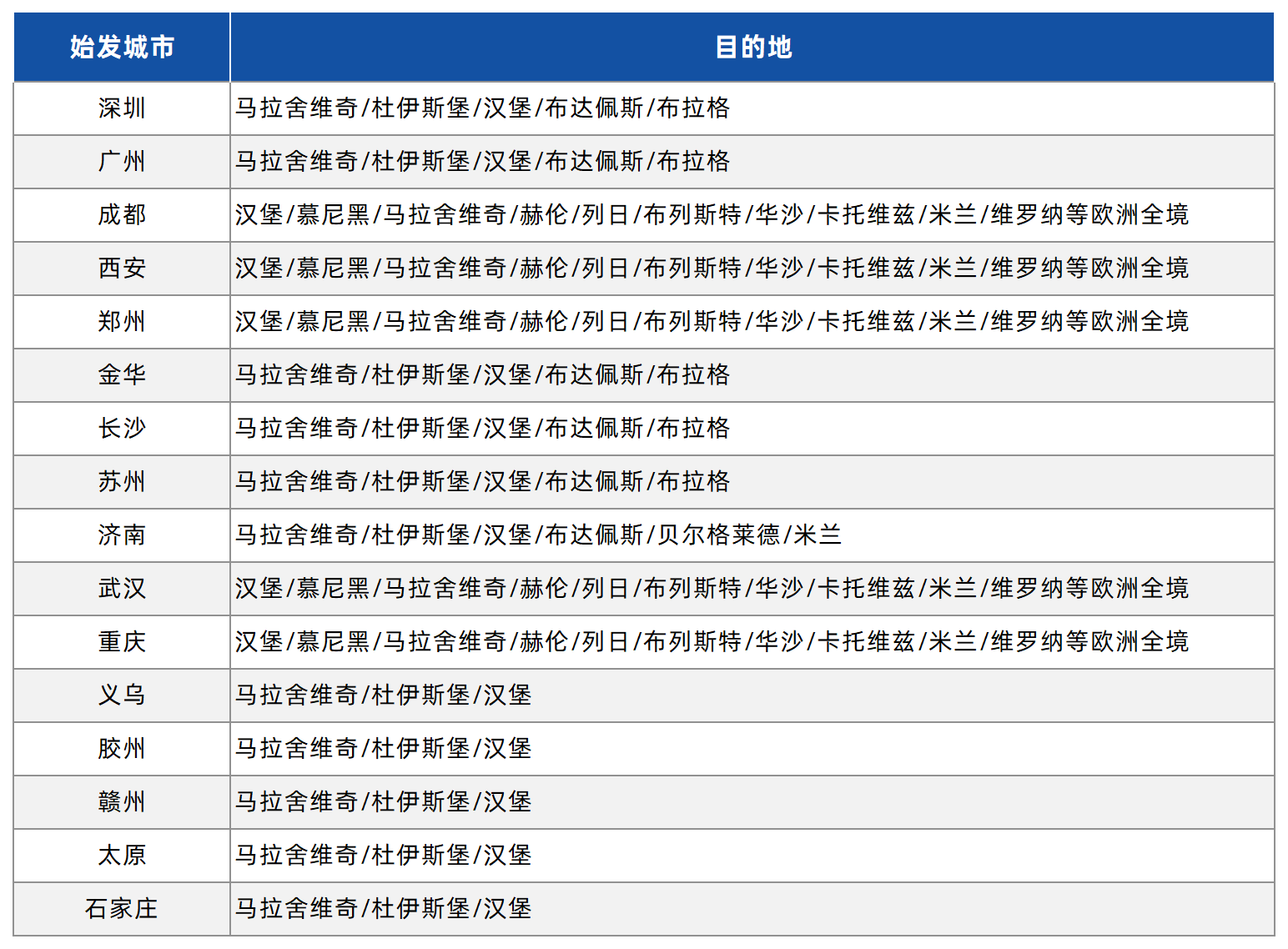This screenshot has height=949, width=1288.
Task: Select the 重庆 origin city cell
Action: coord(122,642)
